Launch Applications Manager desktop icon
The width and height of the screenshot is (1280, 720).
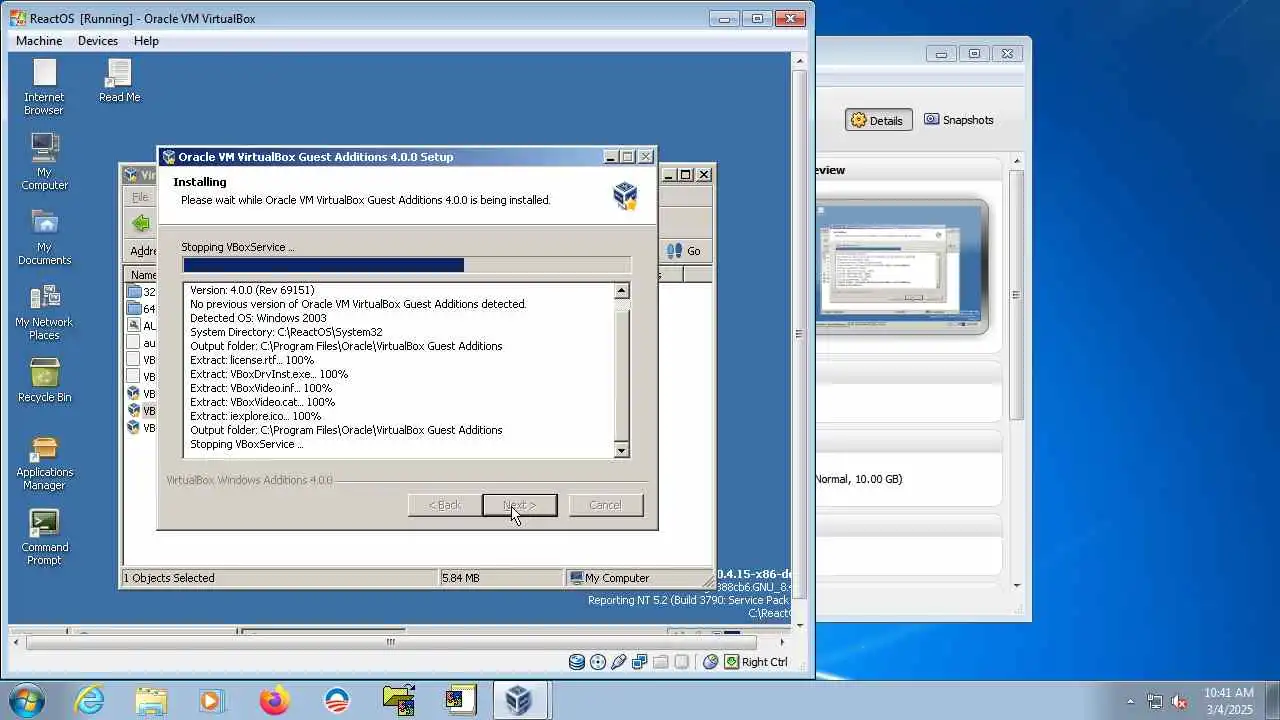tap(44, 463)
